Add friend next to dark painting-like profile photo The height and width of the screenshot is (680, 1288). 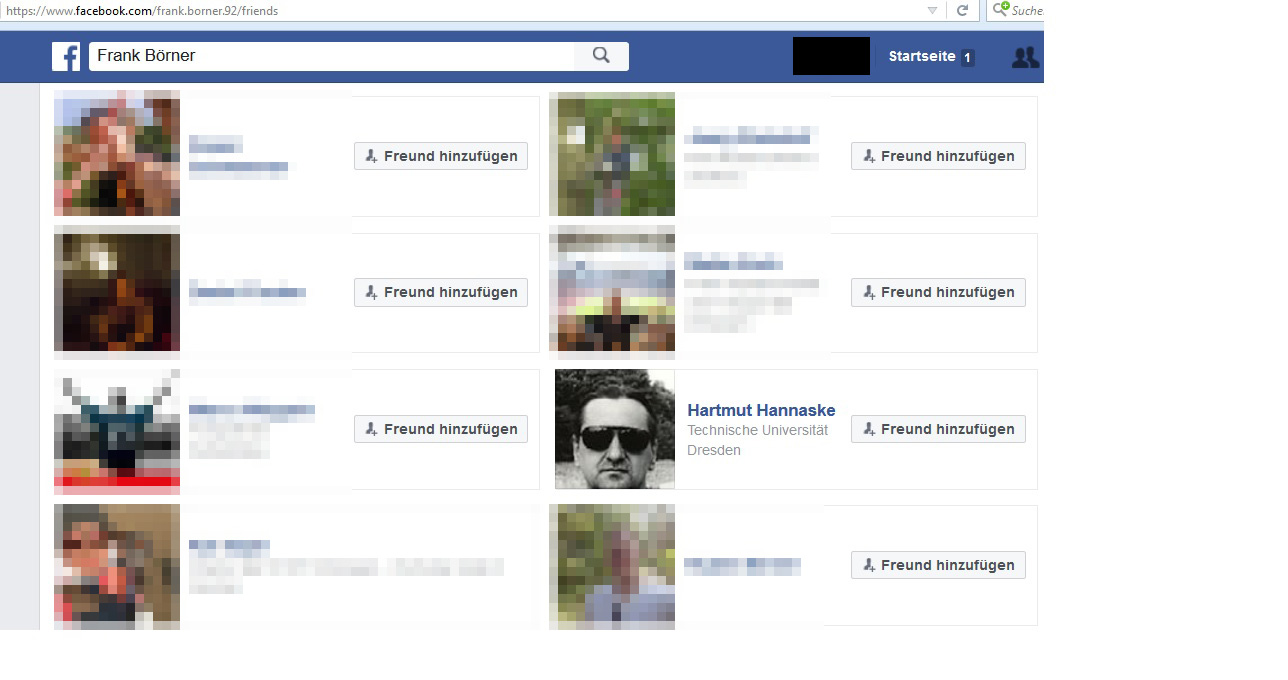tap(440, 293)
